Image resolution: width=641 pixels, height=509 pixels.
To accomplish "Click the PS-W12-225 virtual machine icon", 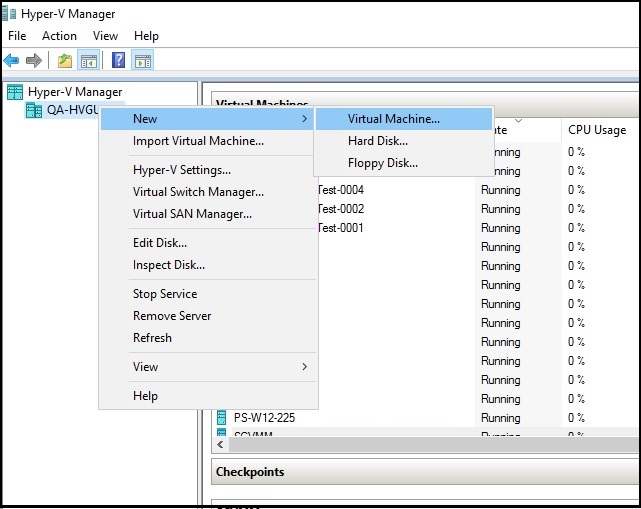I will pyautogui.click(x=222, y=417).
